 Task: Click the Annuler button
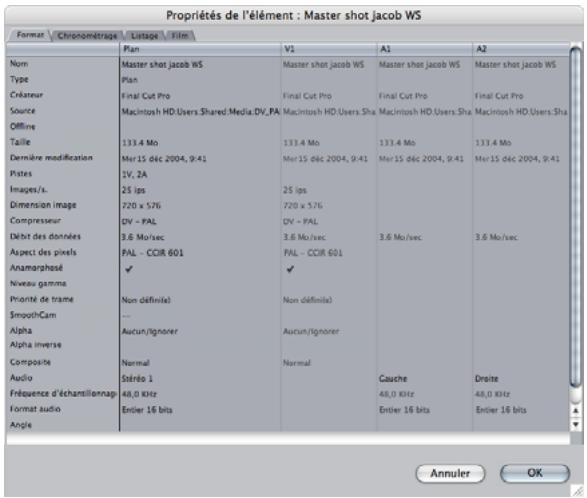(x=450, y=473)
